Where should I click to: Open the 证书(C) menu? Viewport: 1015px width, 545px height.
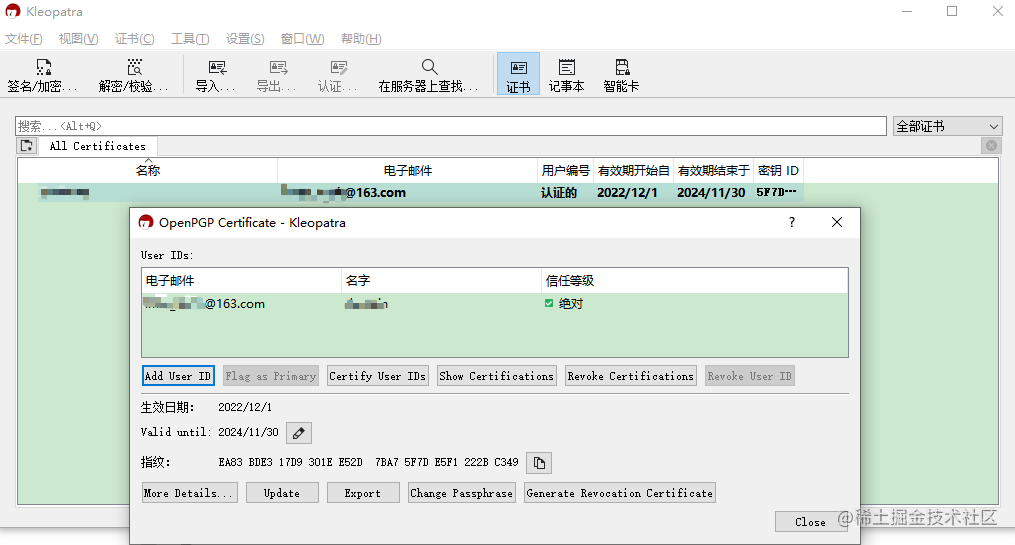click(x=135, y=39)
